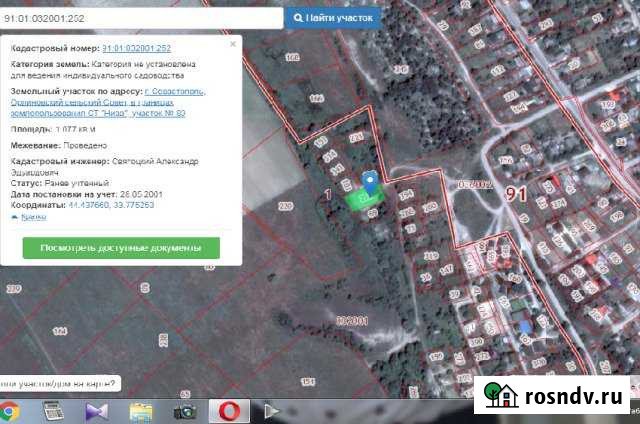Screen dimensions: 640x424
Task: Open File Explorer from the taskbar
Action: [141, 411]
